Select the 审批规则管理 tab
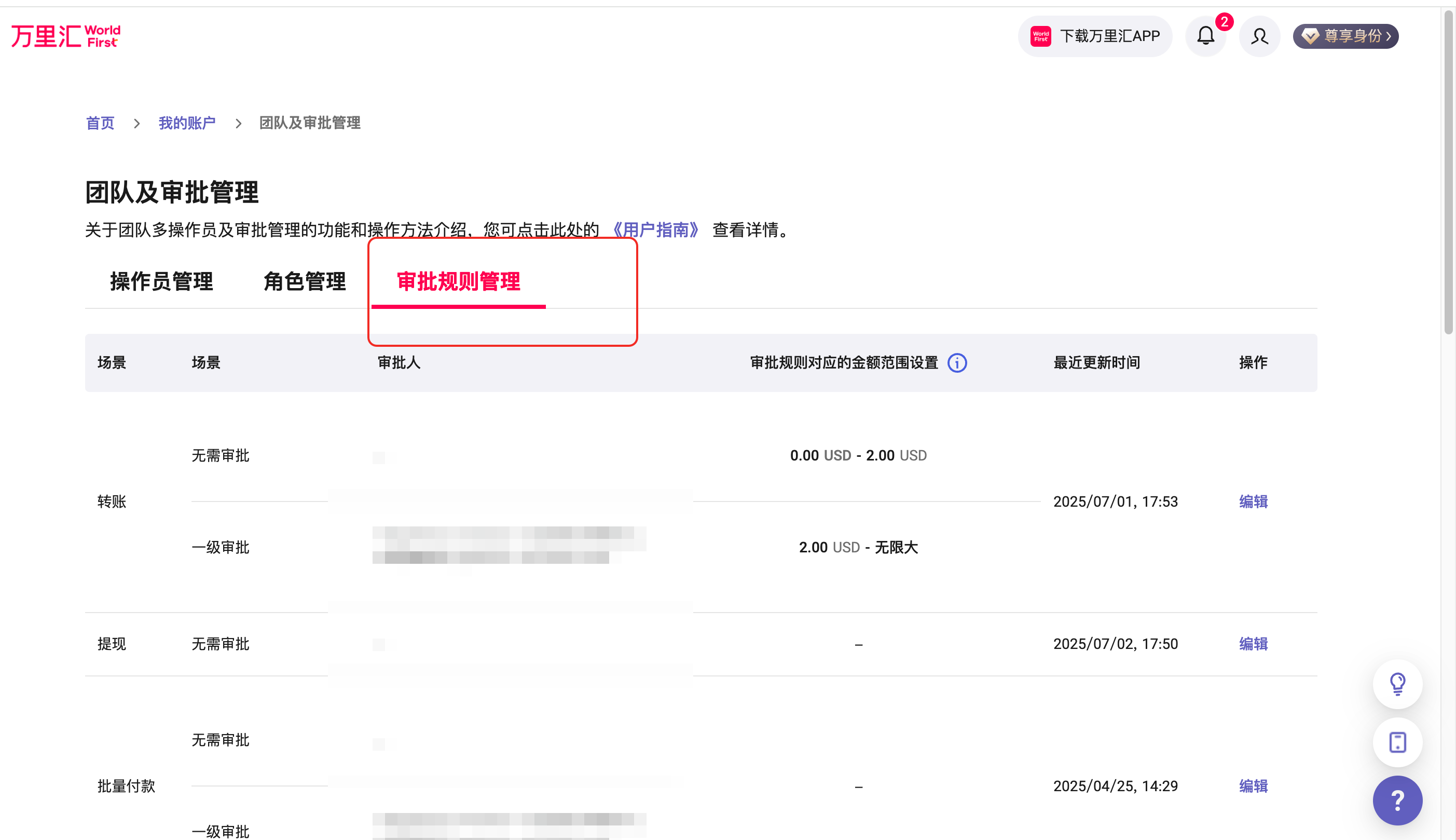Viewport: 1456px width, 840px height. click(458, 281)
